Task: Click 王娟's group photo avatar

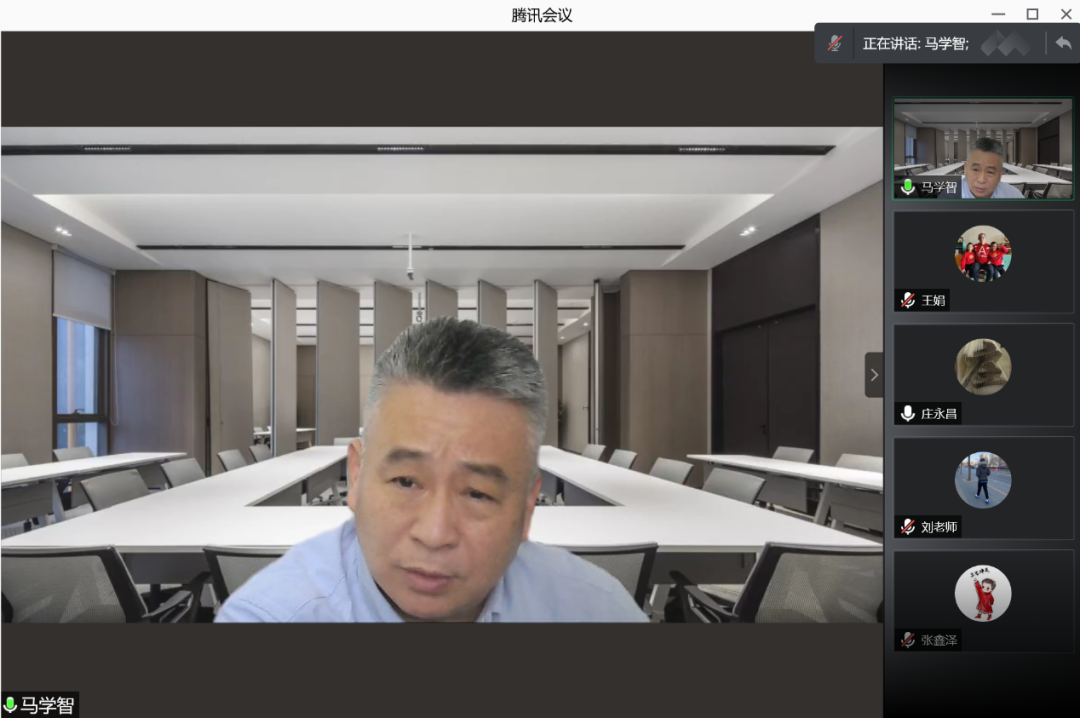Action: click(982, 253)
